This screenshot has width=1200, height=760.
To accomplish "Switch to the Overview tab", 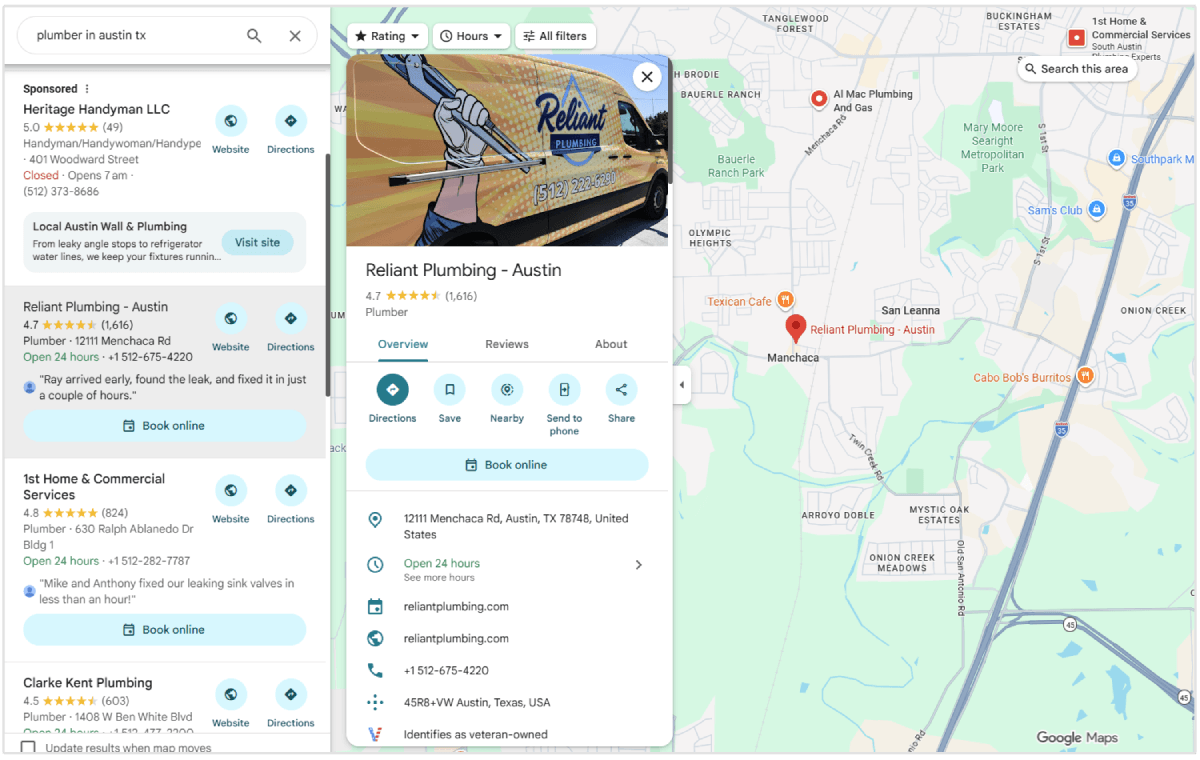I will coord(403,344).
